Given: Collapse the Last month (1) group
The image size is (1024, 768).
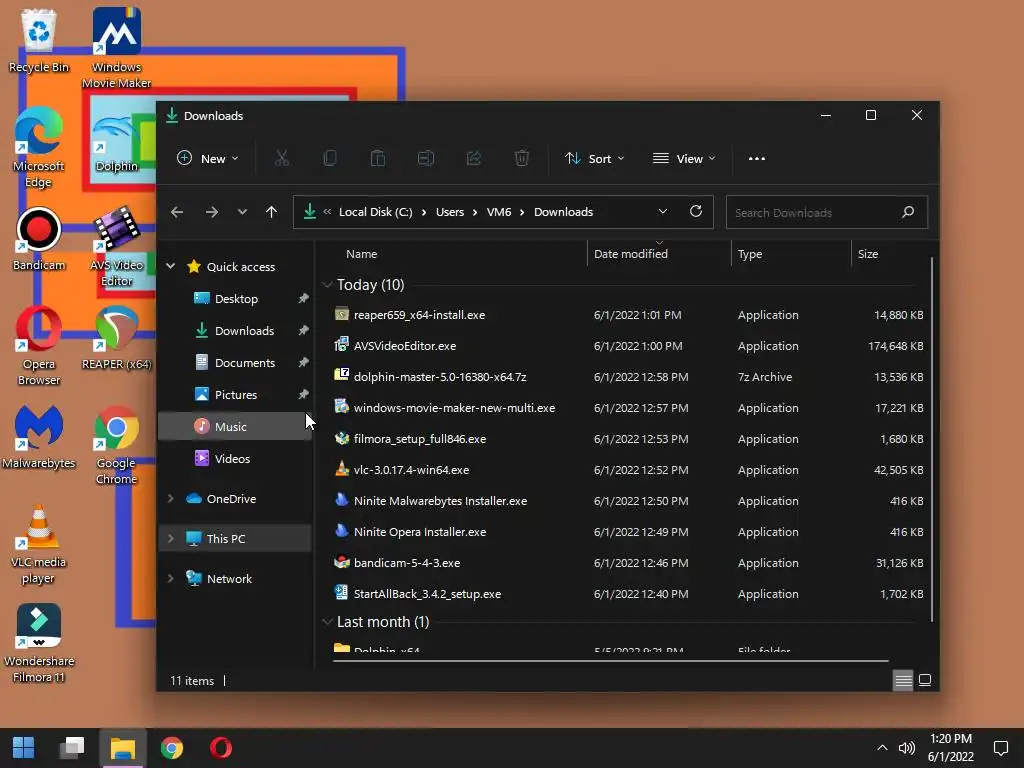Looking at the screenshot, I should (327, 622).
